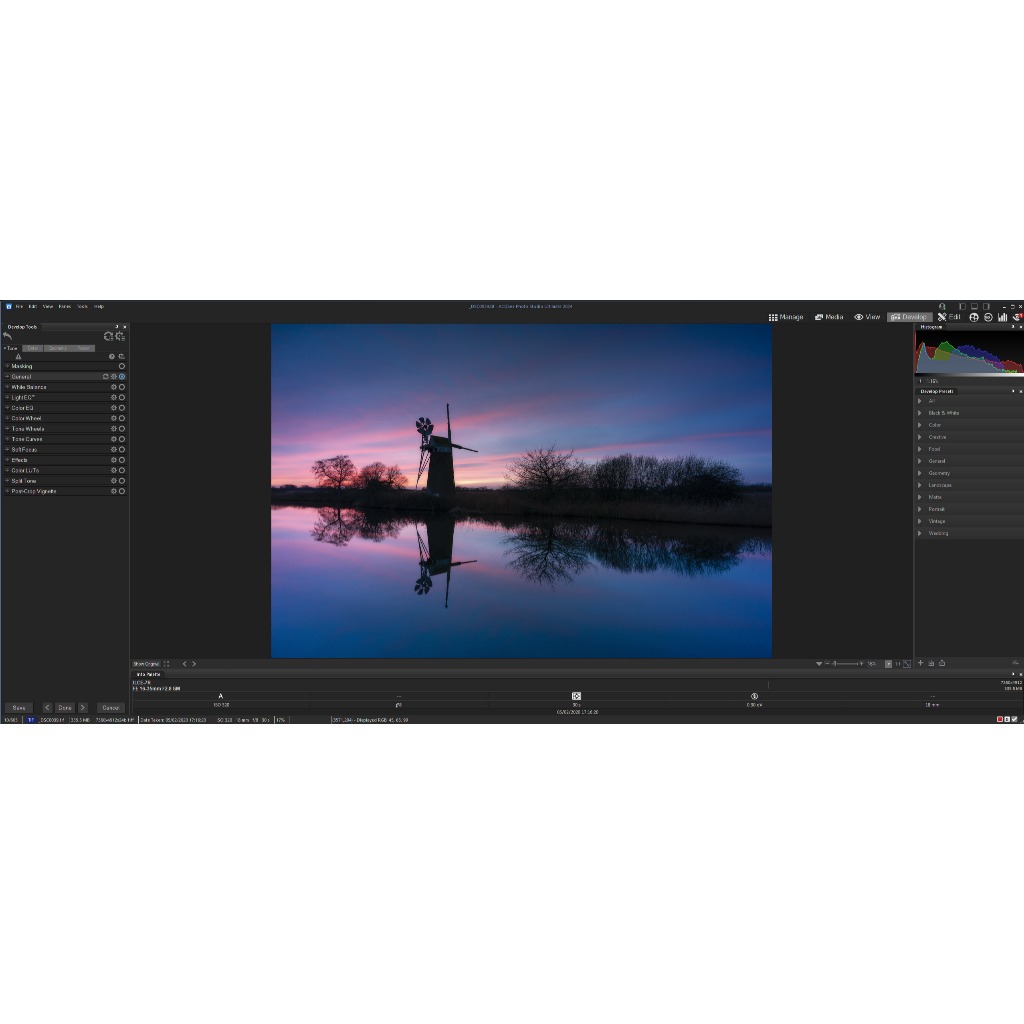Image resolution: width=1024 pixels, height=1024 pixels.
Task: Click the windmill photo in the preview
Action: point(521,490)
